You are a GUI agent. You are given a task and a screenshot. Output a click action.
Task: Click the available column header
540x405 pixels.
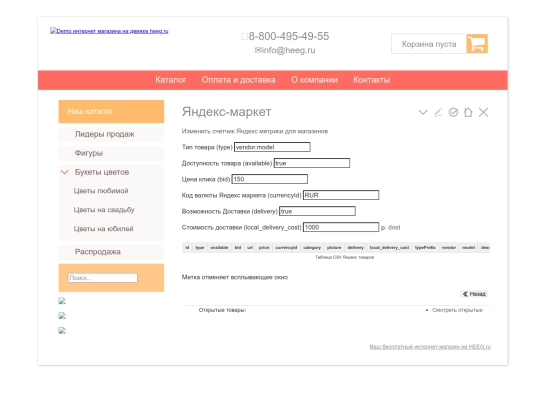click(219, 248)
